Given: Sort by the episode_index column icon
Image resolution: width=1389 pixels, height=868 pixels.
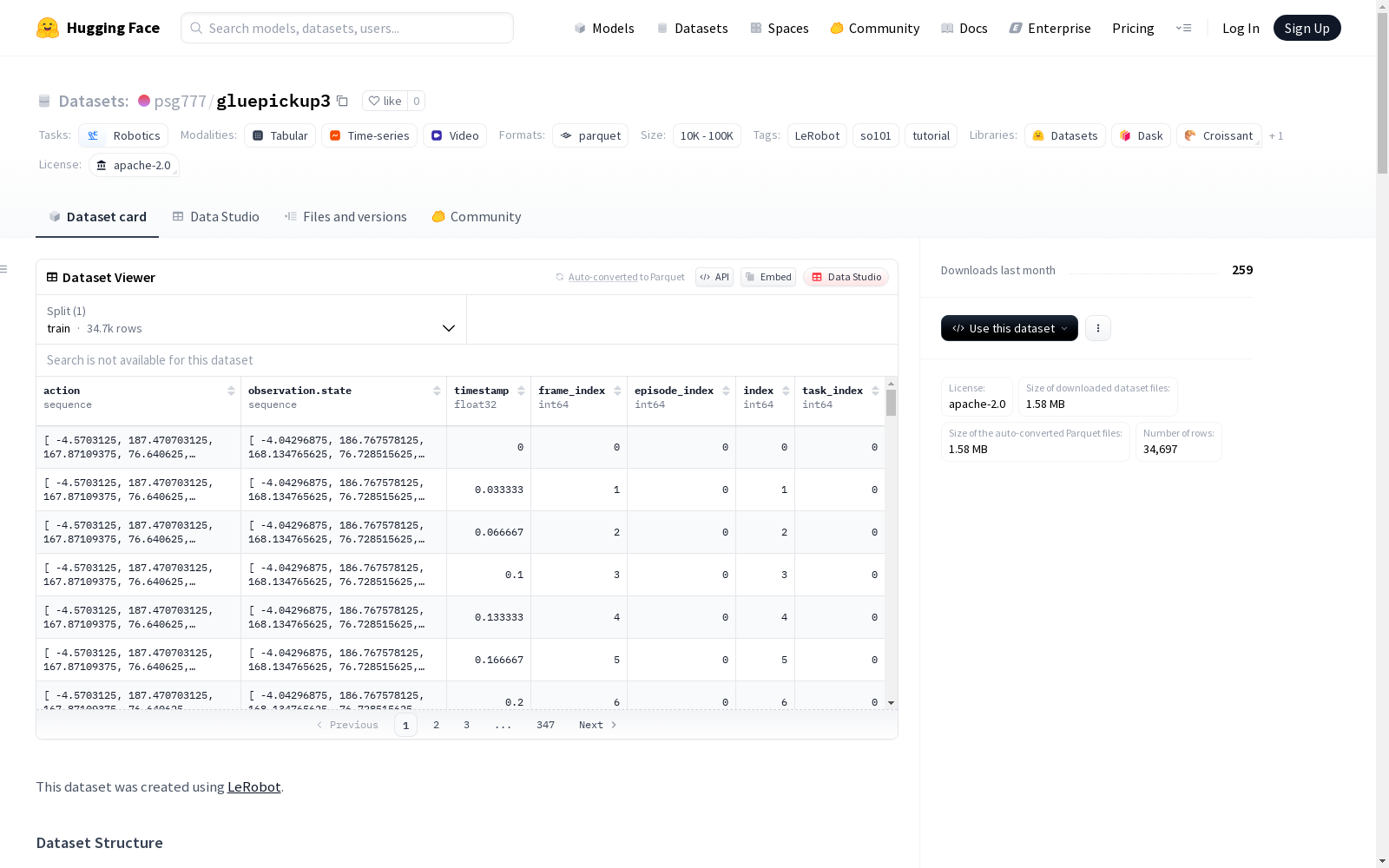Looking at the screenshot, I should 726,391.
